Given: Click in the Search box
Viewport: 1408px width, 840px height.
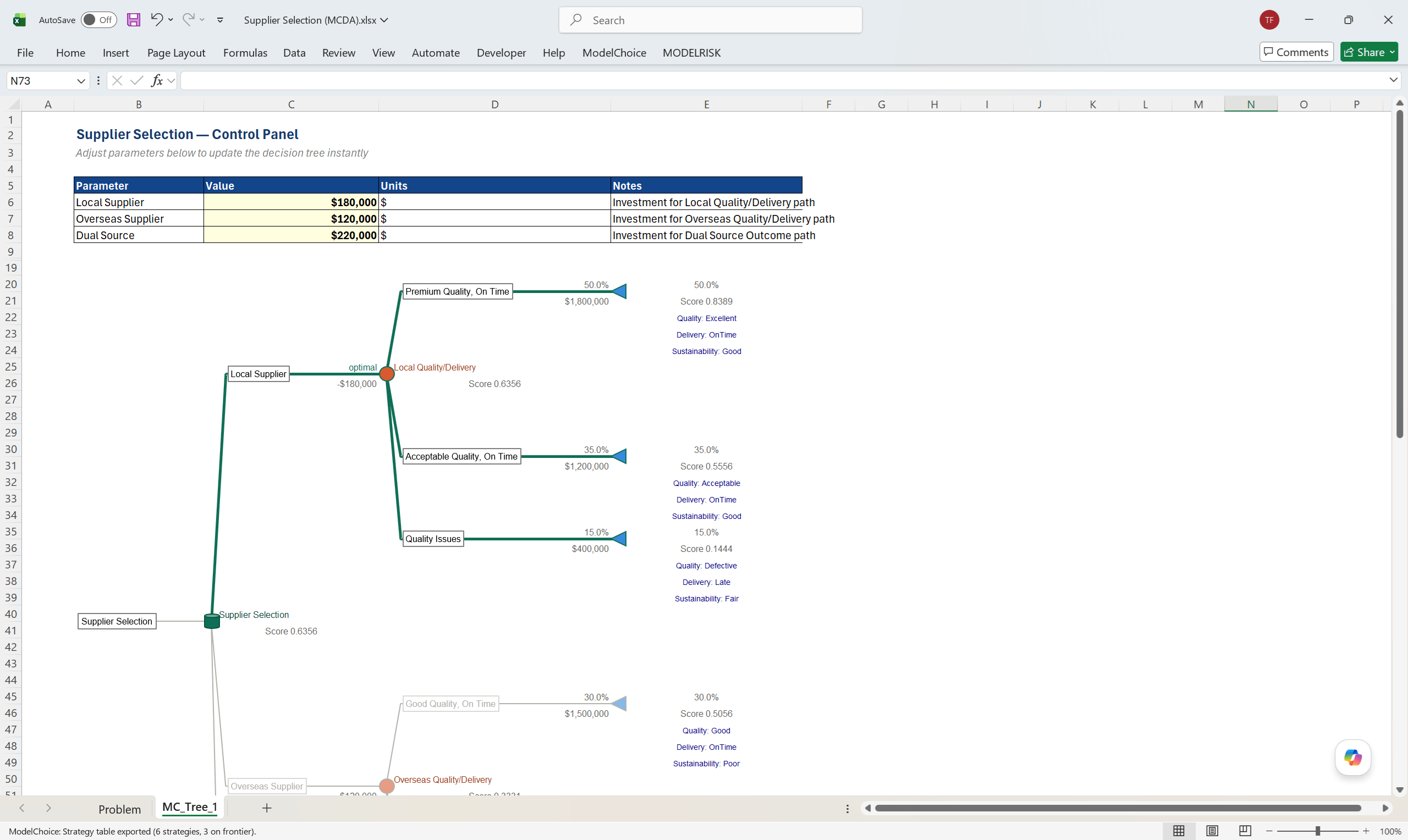Looking at the screenshot, I should coord(710,20).
